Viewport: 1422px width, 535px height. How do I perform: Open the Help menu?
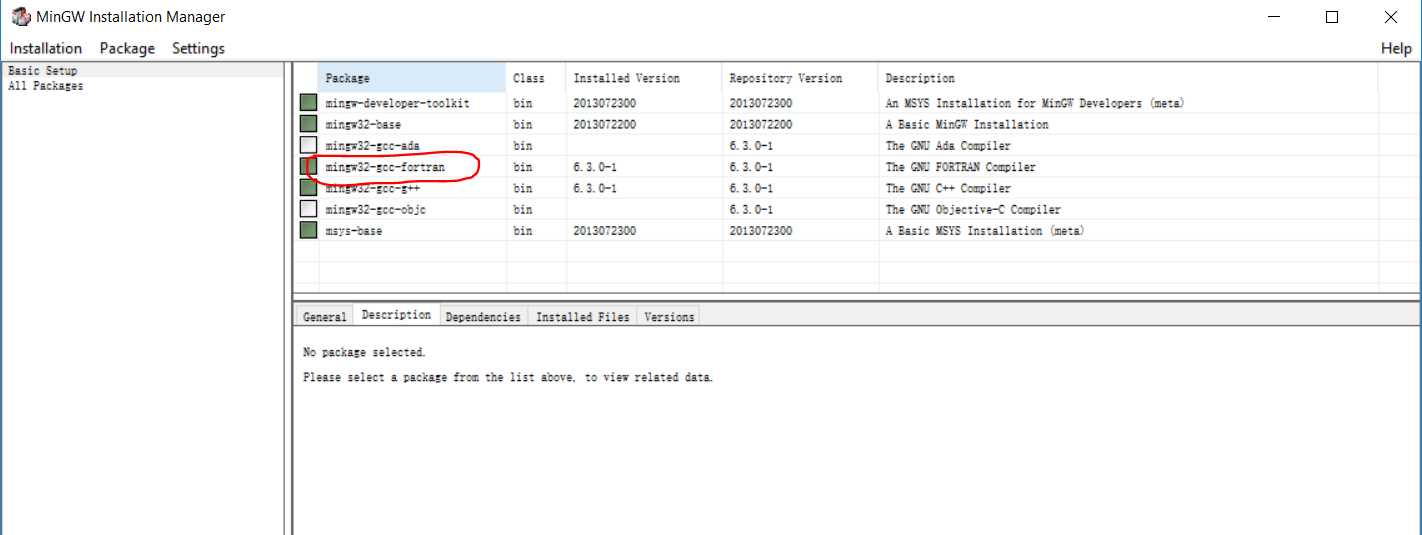coord(1396,48)
